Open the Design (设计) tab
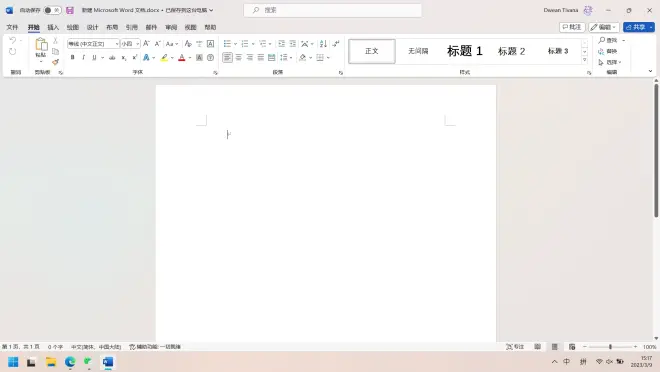Viewport: 660px width, 372px height. click(92, 27)
